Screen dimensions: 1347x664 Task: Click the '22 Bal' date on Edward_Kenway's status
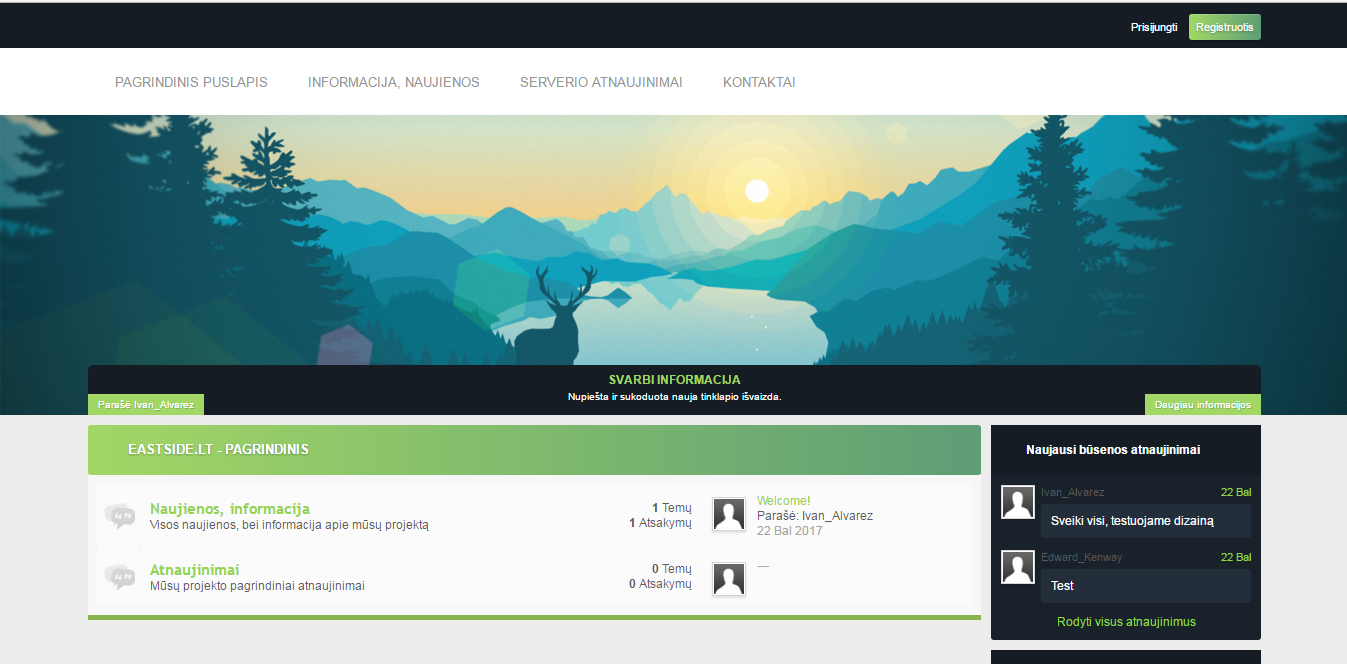pos(1236,557)
